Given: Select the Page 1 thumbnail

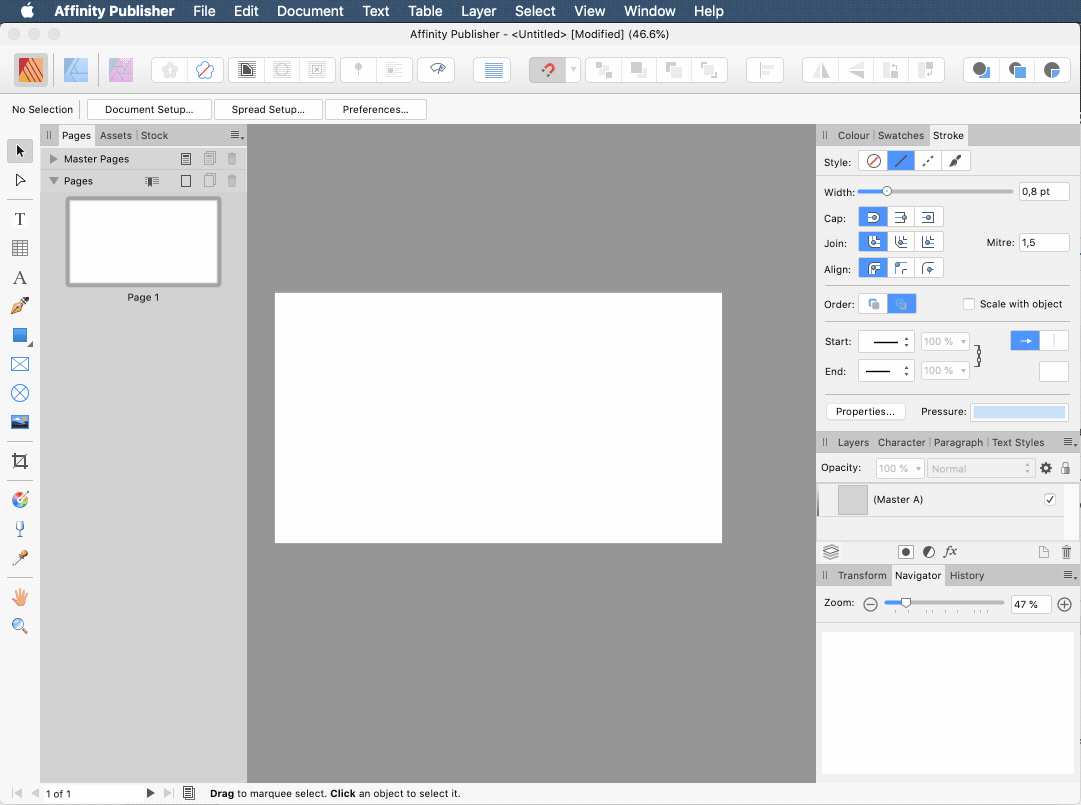Looking at the screenshot, I should tap(143, 241).
